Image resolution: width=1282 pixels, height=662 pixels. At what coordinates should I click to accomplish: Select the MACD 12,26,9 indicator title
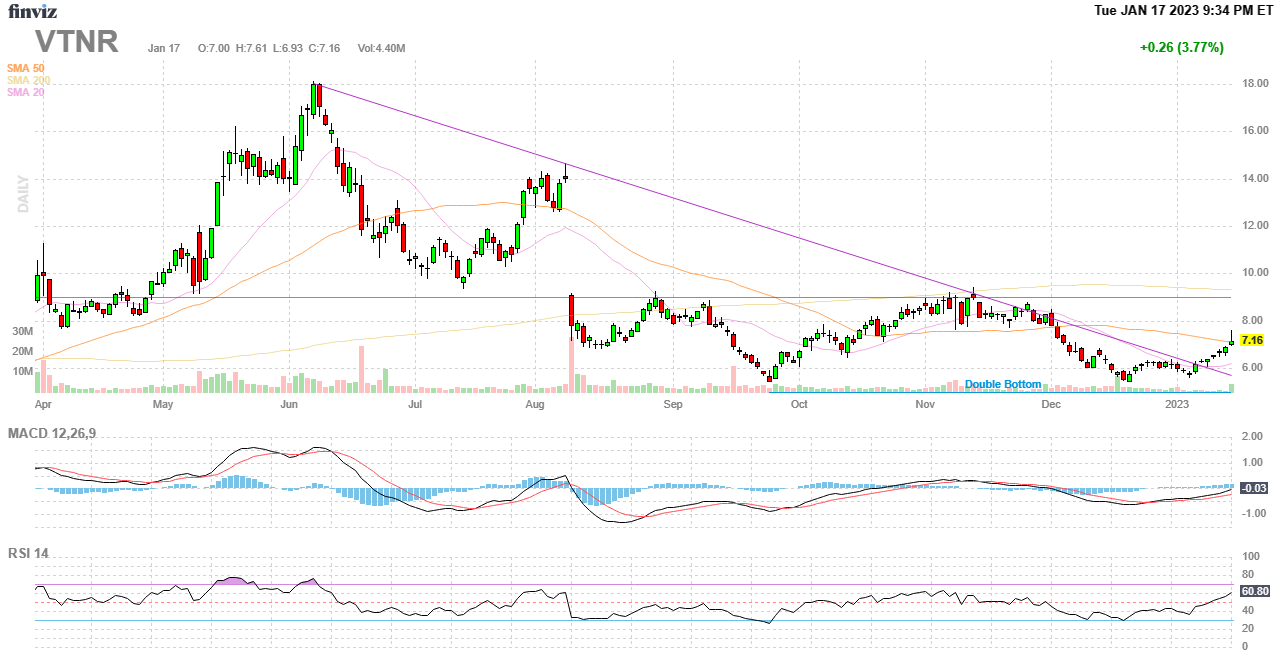point(59,433)
